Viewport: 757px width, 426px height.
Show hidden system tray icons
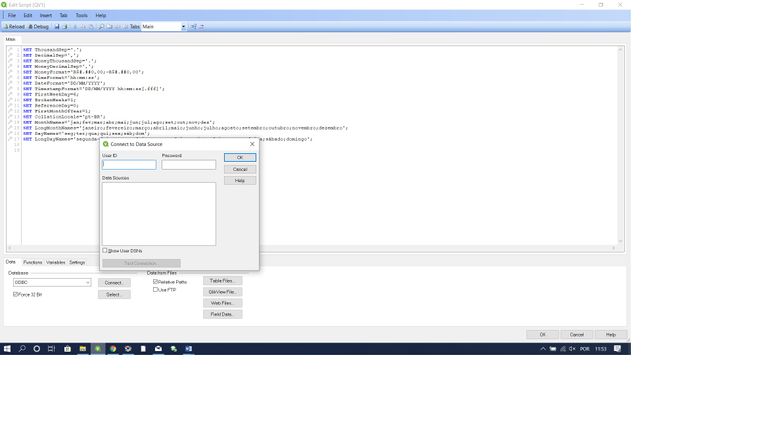pyautogui.click(x=543, y=348)
